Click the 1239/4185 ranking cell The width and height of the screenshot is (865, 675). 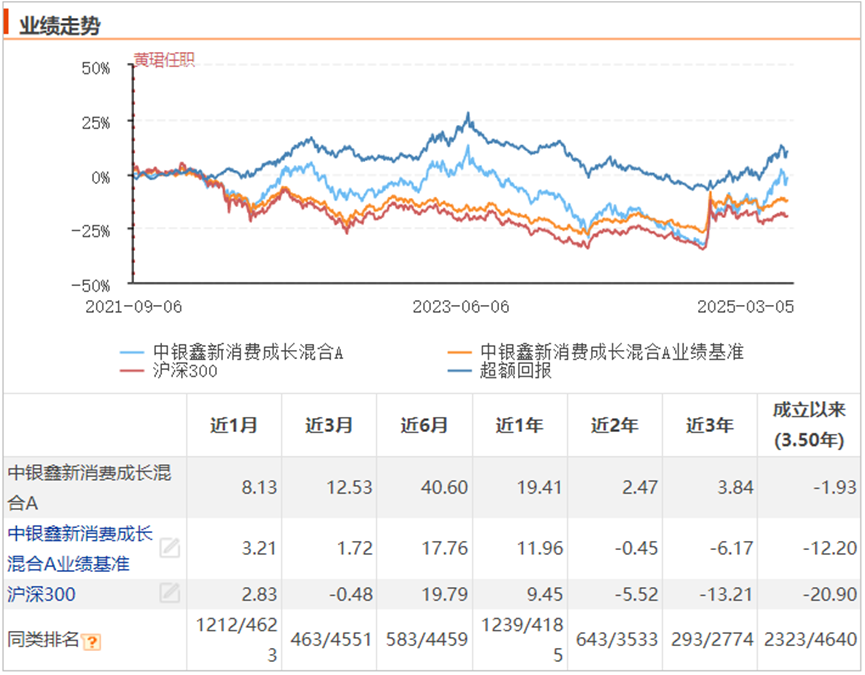(x=522, y=640)
